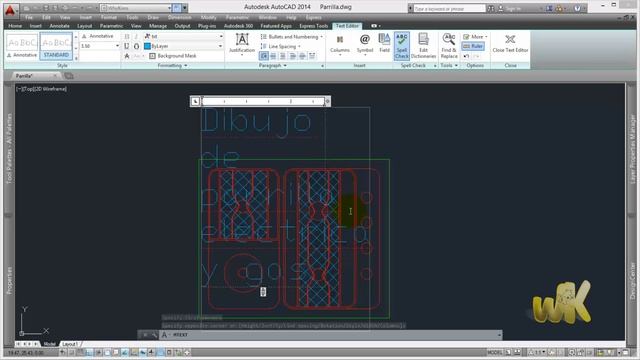Open the AutoCAD application menu logo
This screenshot has width=640, height=360.
tap(10, 10)
